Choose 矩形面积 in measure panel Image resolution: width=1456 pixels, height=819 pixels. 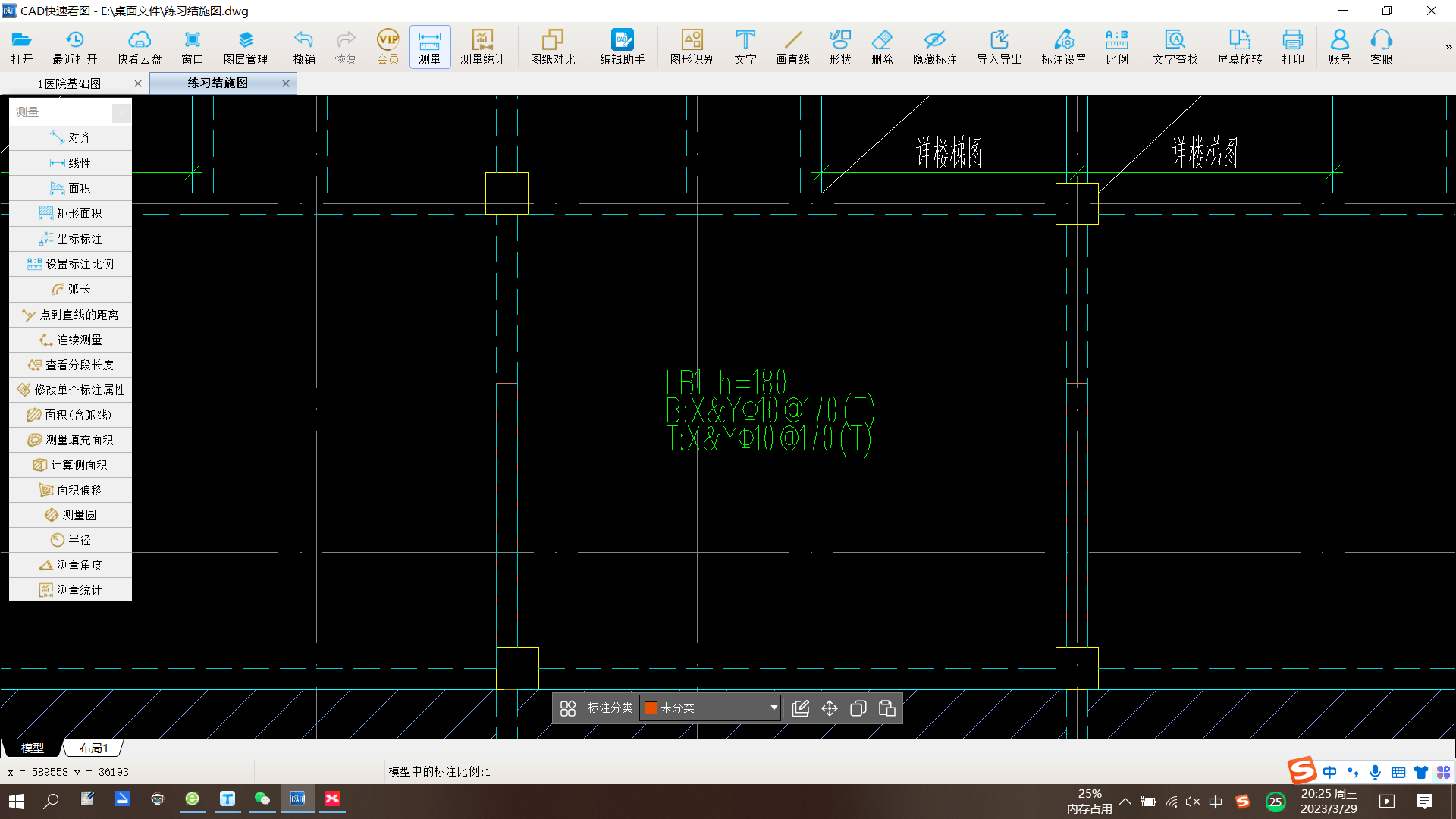tap(71, 213)
